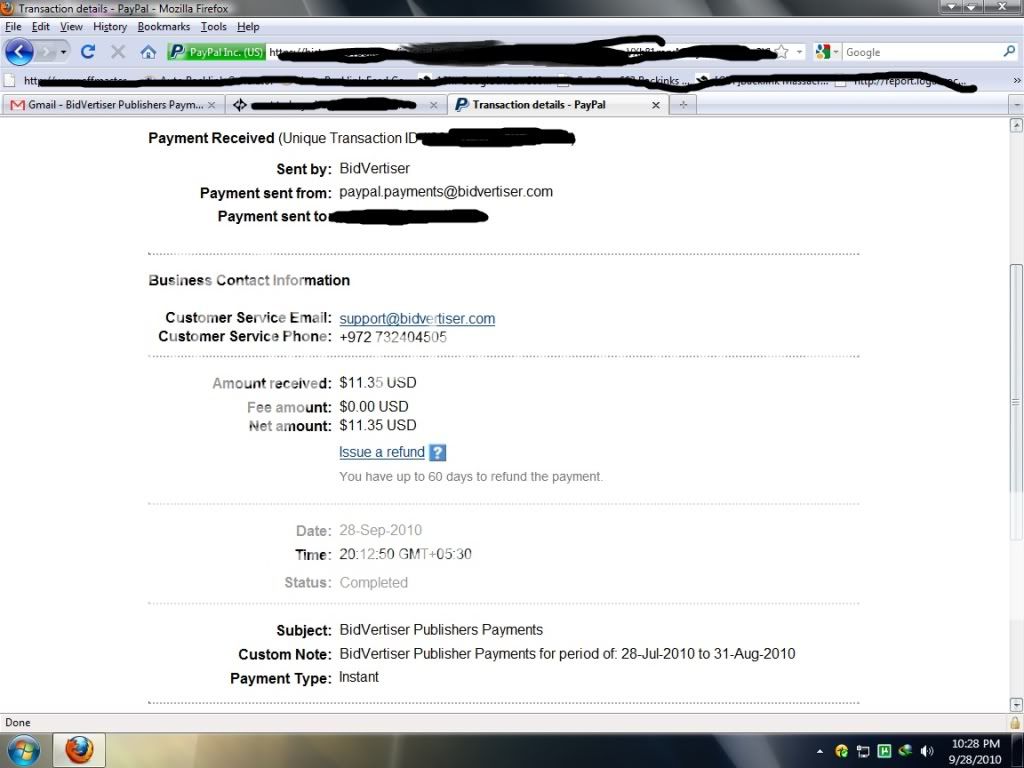Click the phone number +972 732404505
The width and height of the screenshot is (1024, 768).
[x=393, y=337]
